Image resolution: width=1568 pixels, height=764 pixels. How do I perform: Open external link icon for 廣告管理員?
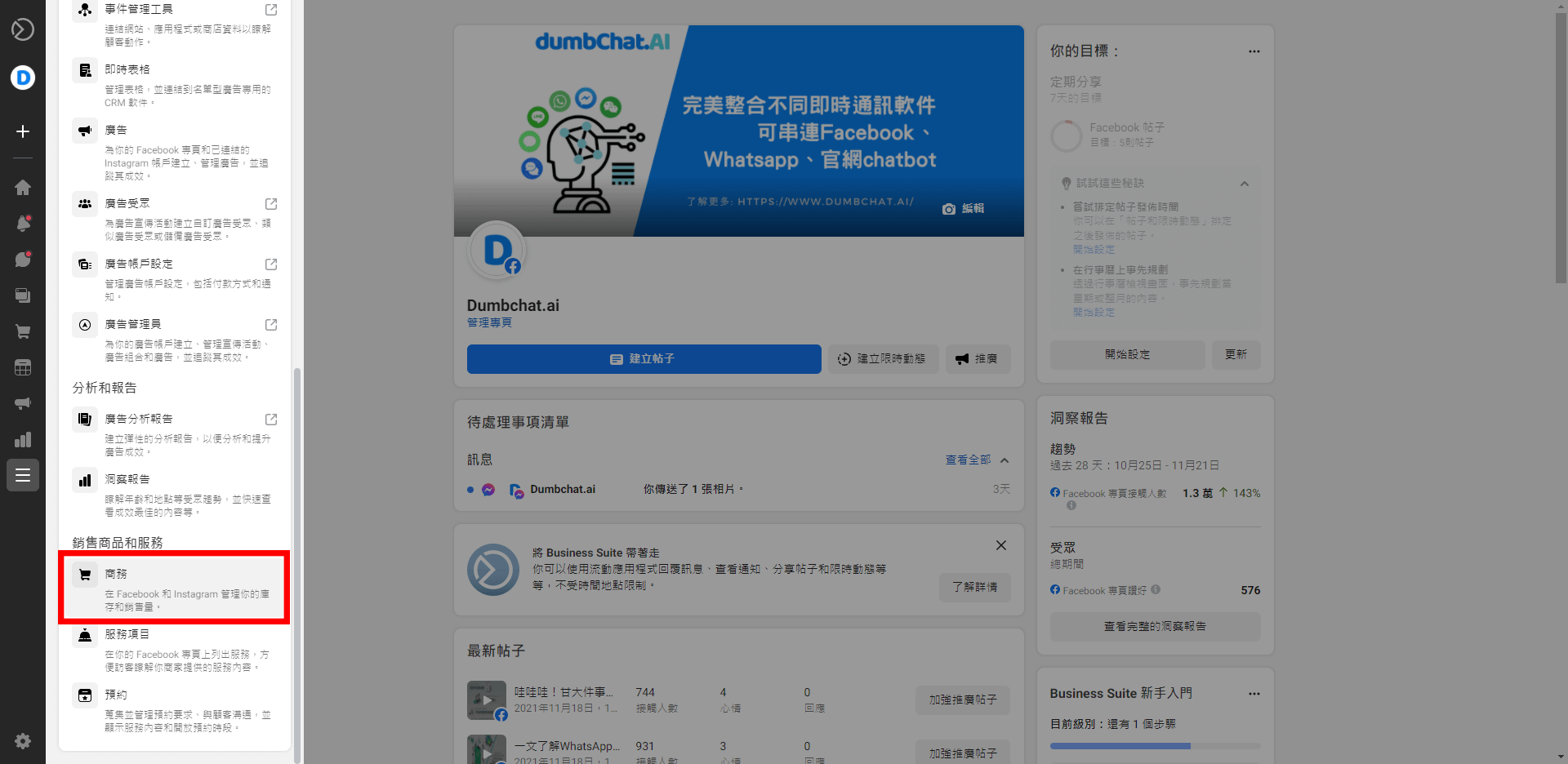click(x=271, y=325)
